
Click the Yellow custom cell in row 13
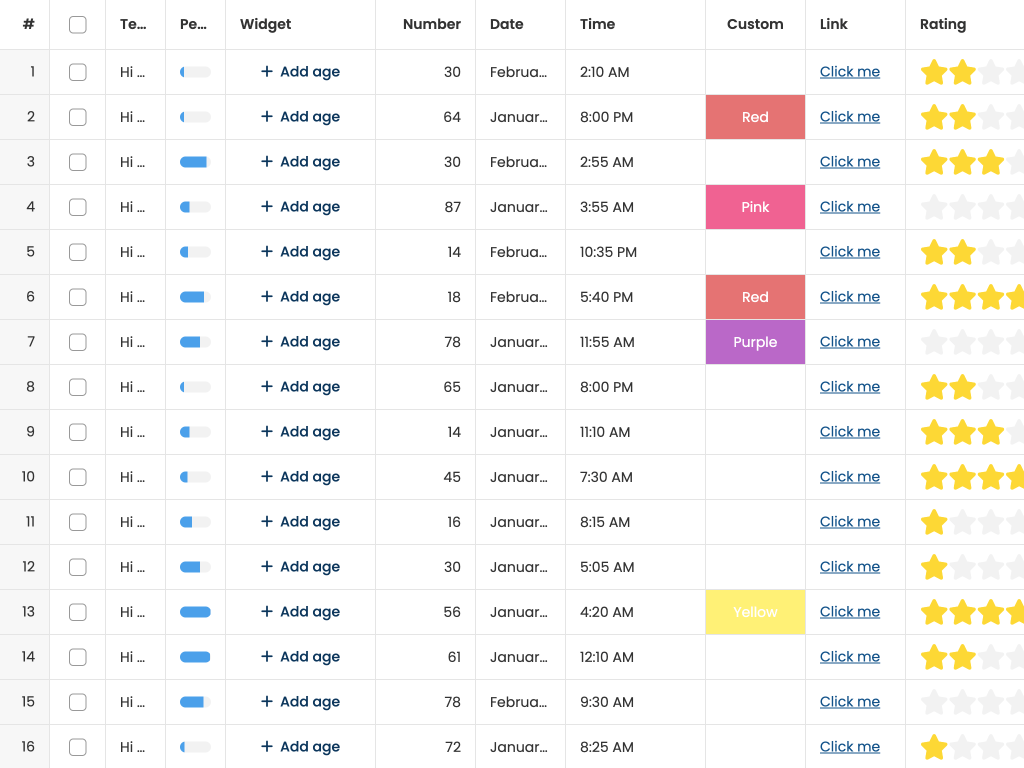tap(755, 612)
